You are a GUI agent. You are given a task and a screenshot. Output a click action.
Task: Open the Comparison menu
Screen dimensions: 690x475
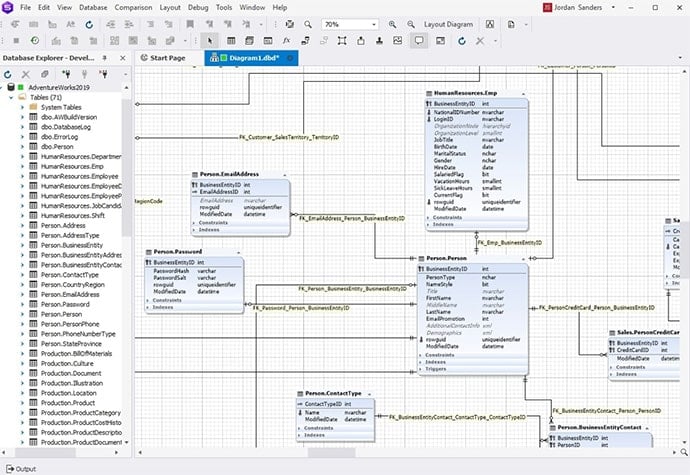point(133,7)
